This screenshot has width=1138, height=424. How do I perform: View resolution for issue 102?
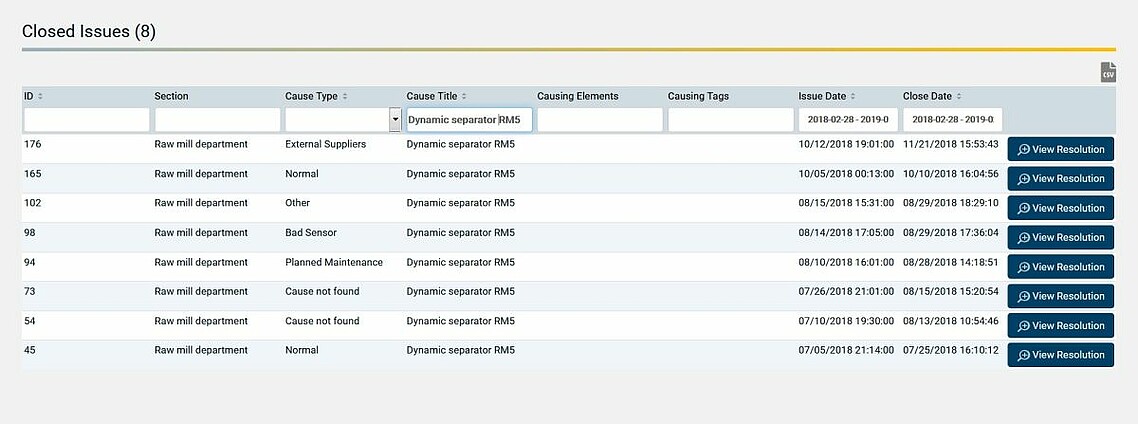tap(1060, 208)
